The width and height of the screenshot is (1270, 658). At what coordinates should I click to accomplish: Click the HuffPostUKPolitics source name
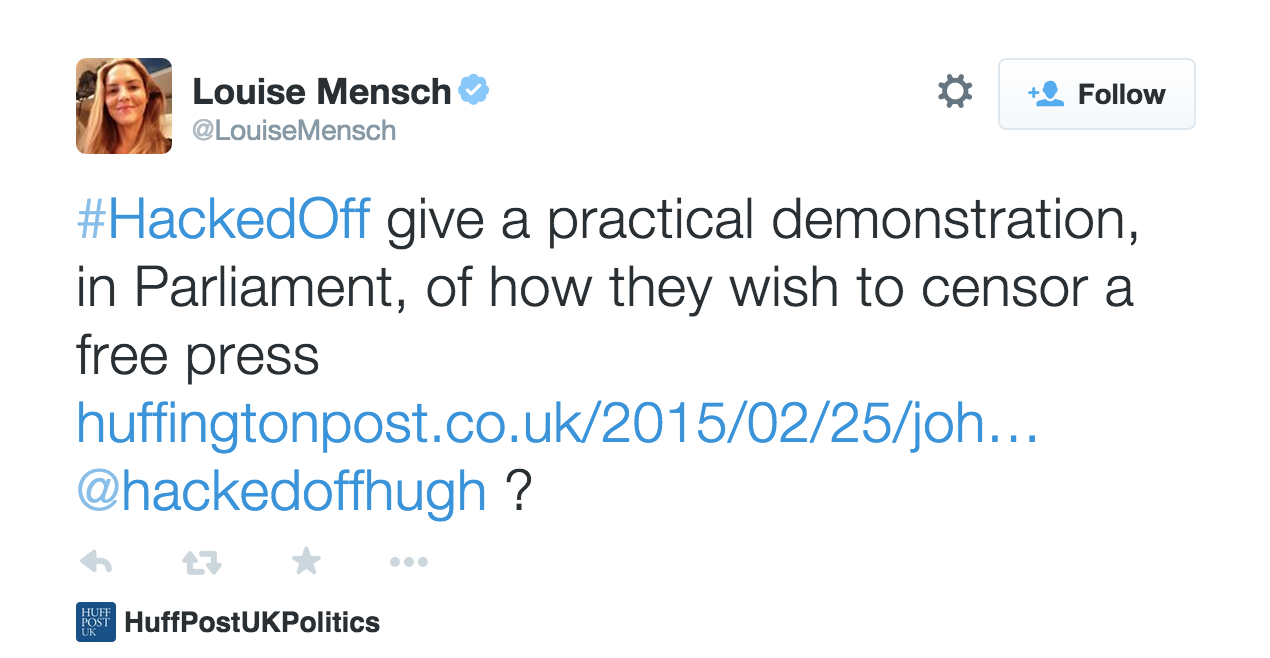[252, 622]
